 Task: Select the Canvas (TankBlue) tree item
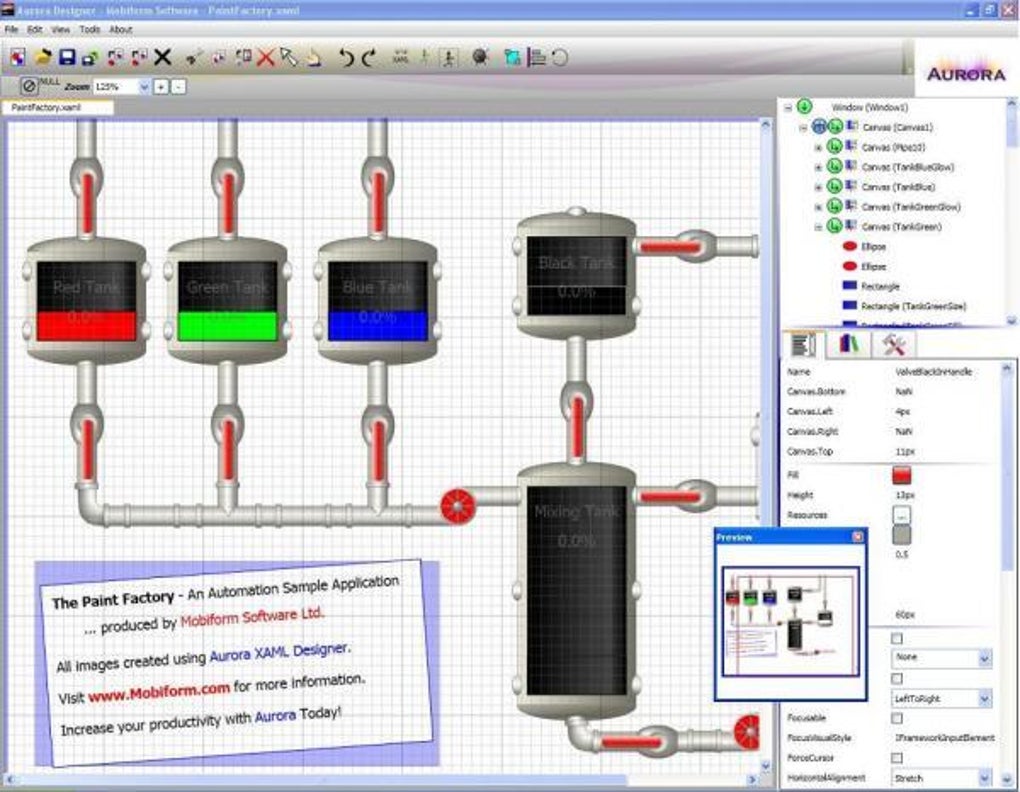pyautogui.click(x=898, y=187)
